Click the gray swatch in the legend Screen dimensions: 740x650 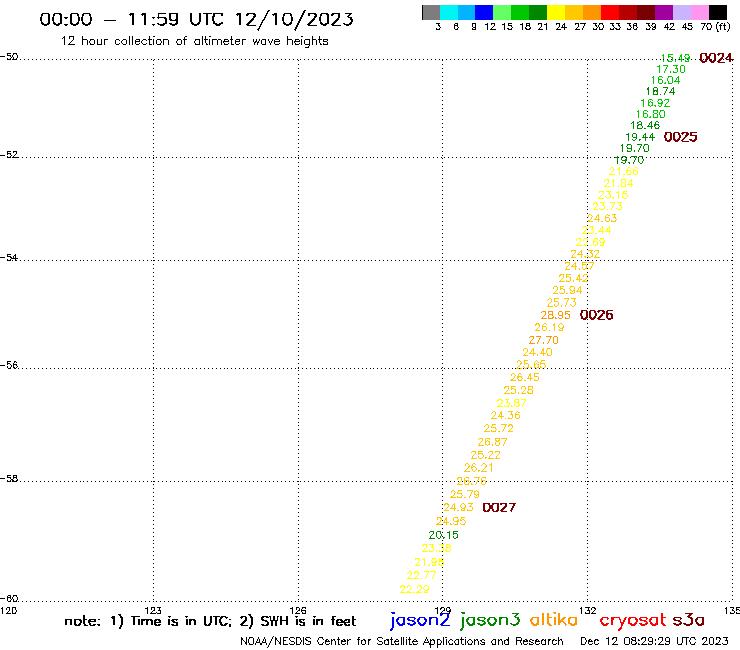431,12
